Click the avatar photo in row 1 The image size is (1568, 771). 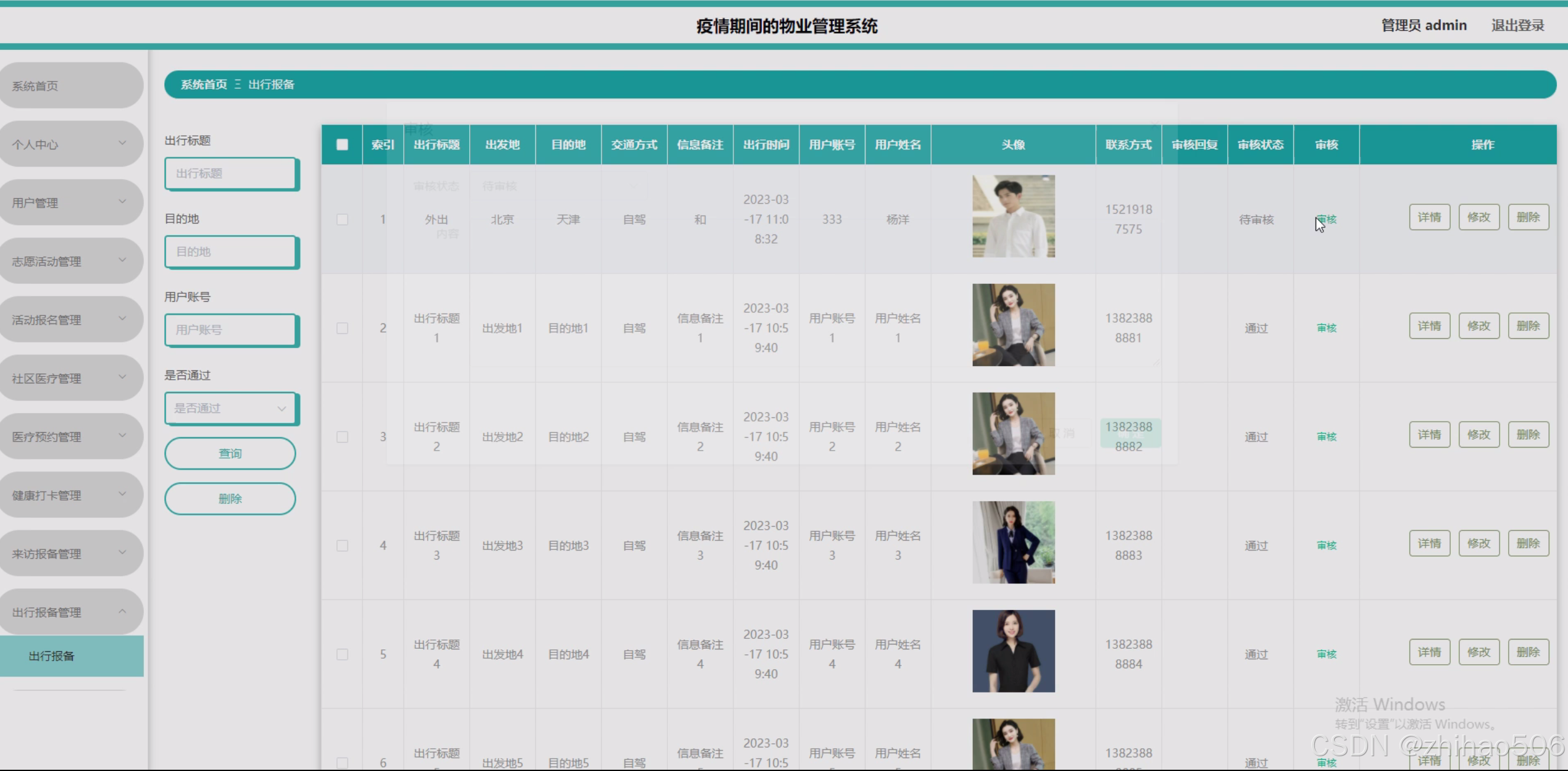1013,216
